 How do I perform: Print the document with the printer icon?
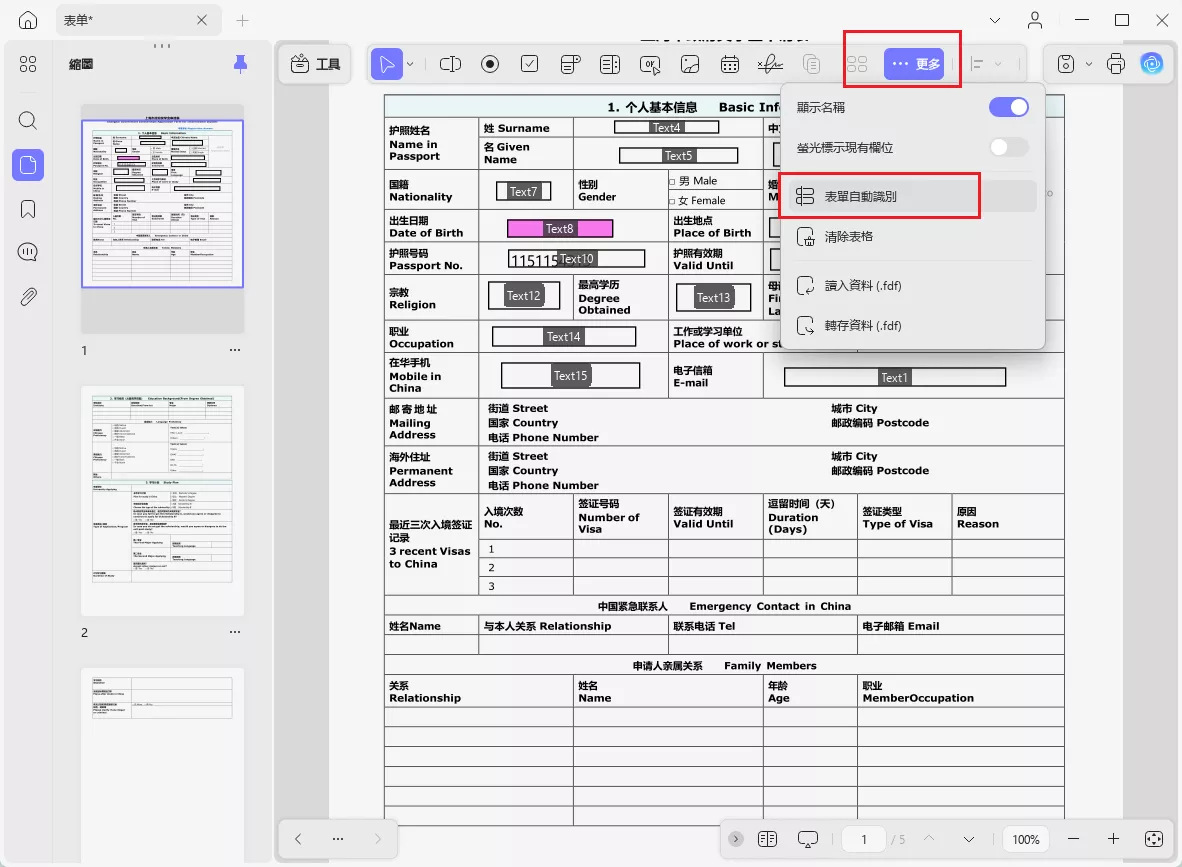[x=1116, y=64]
